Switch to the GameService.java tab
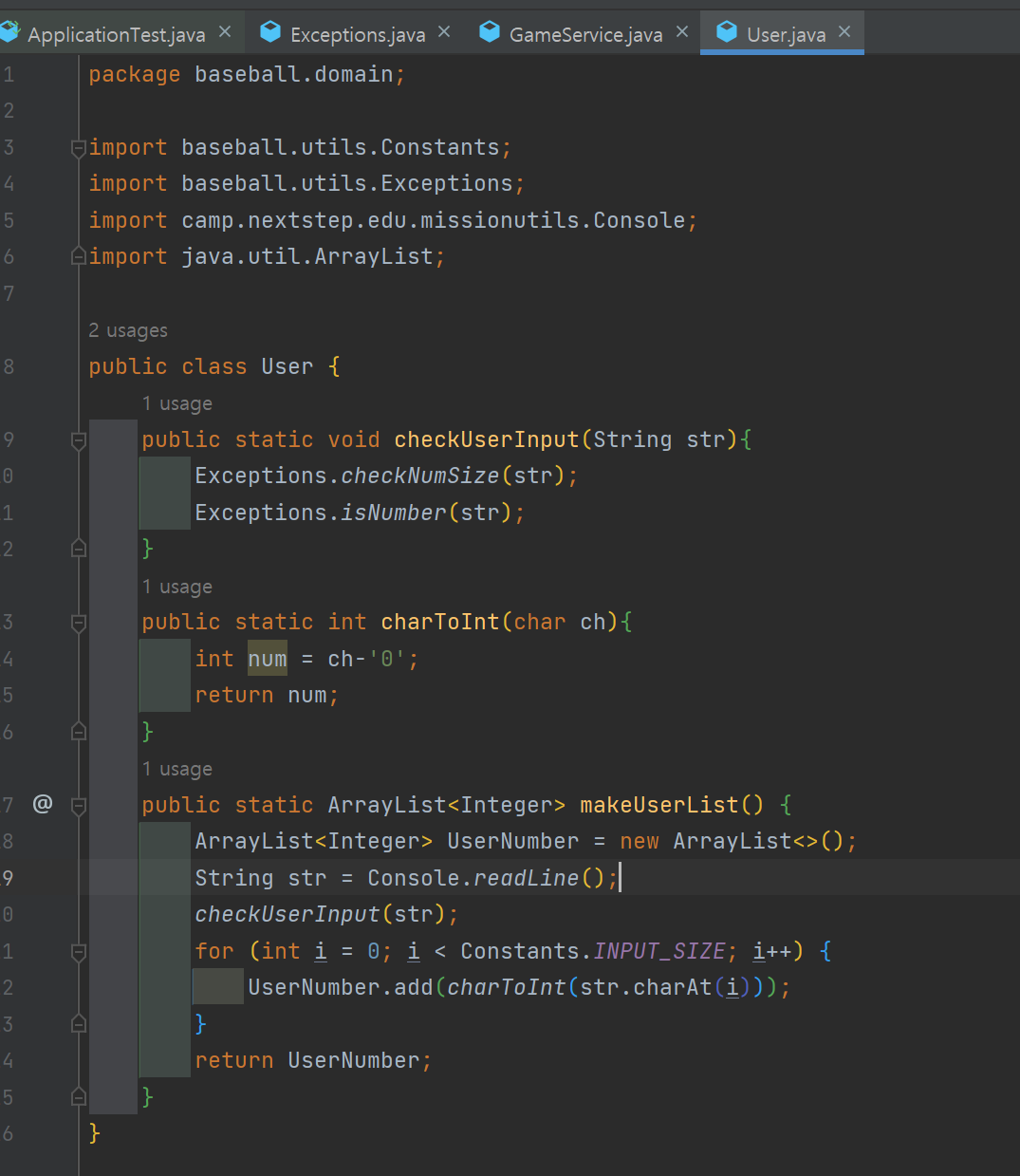Viewport: 1020px width, 1176px height. click(x=585, y=35)
